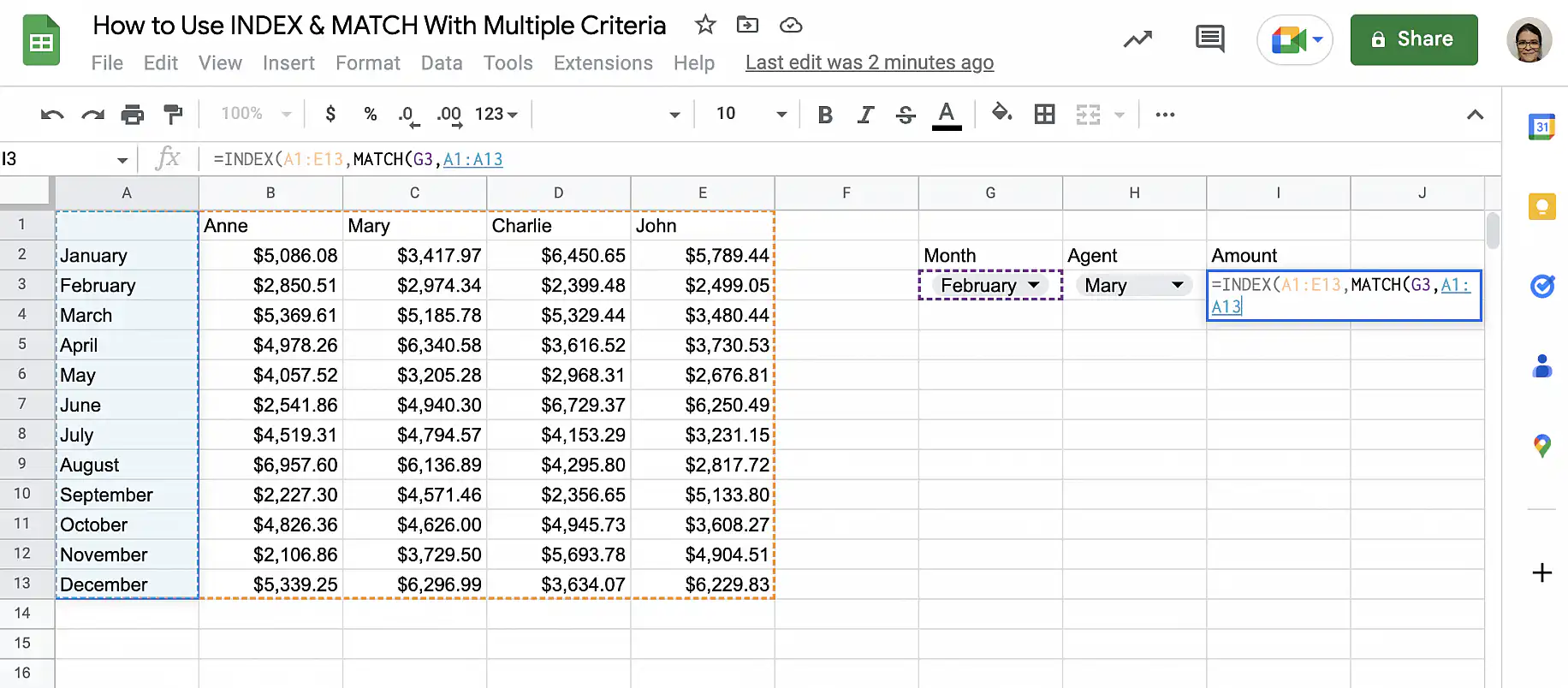Decrease decimal places icon
The height and width of the screenshot is (688, 1568).
click(x=409, y=116)
